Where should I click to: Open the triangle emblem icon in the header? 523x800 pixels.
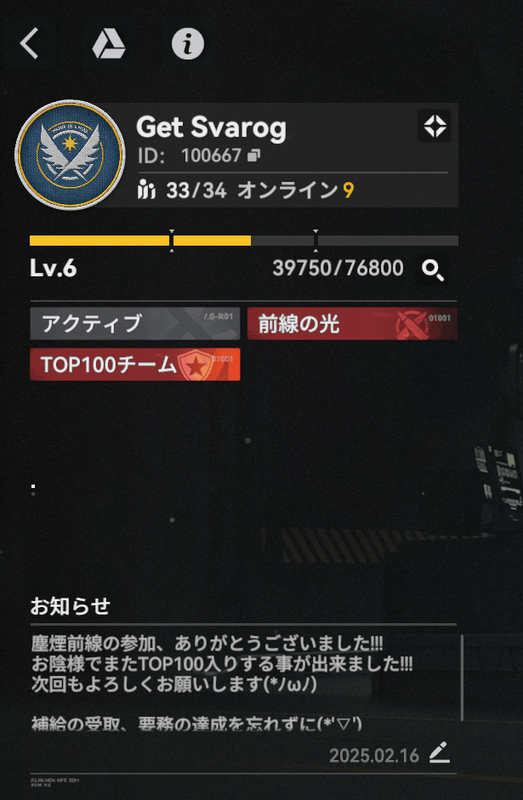[x=109, y=44]
